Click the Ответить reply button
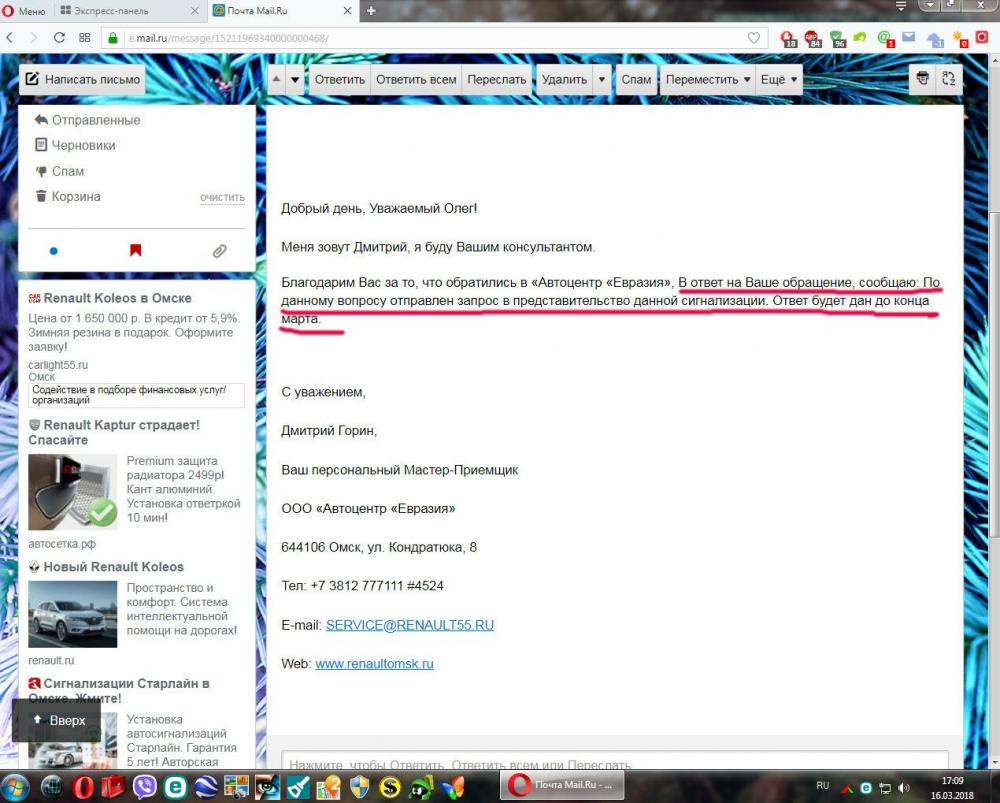 340,80
